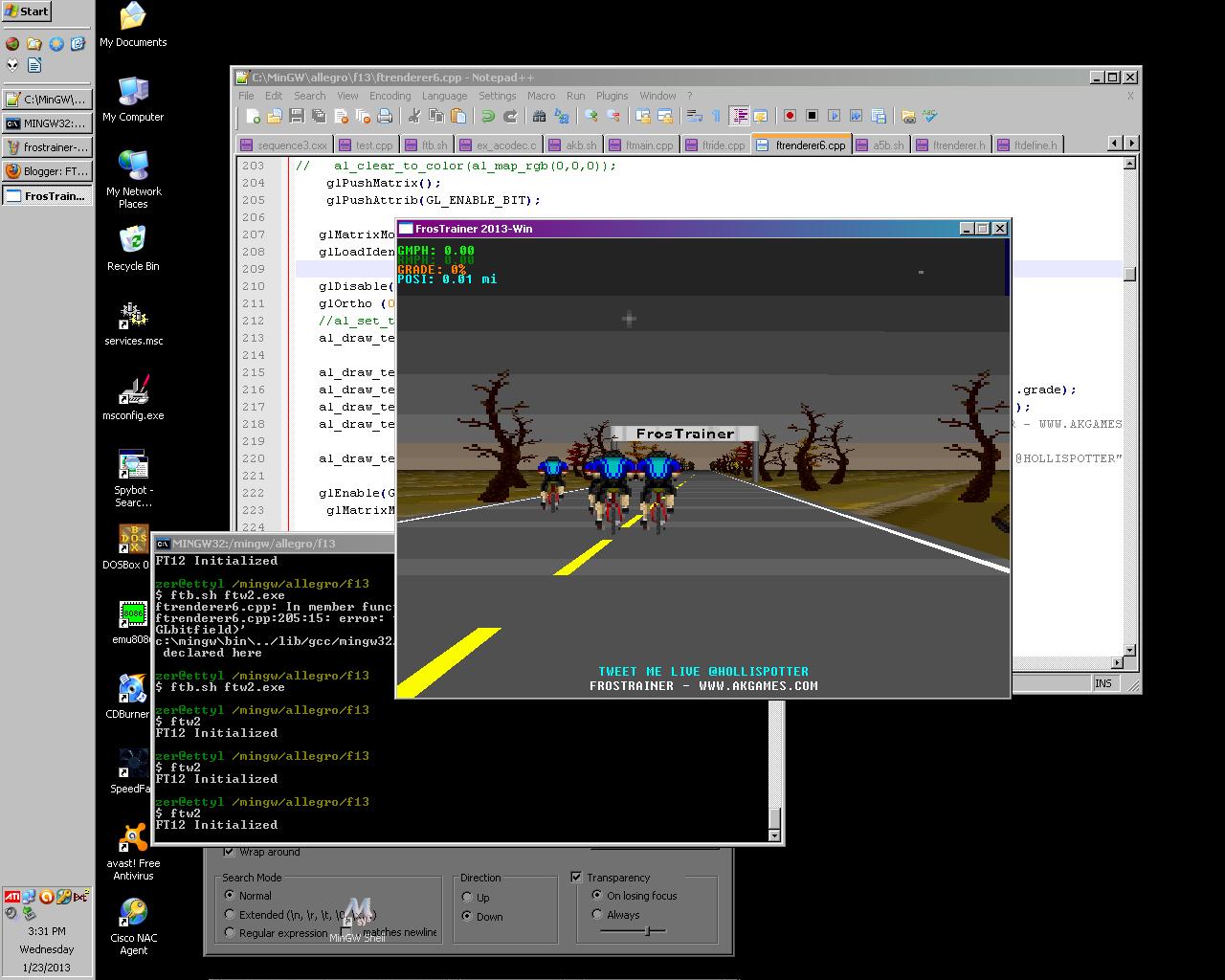Click the DOSBox desktop shortcut icon
Image resolution: width=1225 pixels, height=980 pixels.
click(x=133, y=547)
